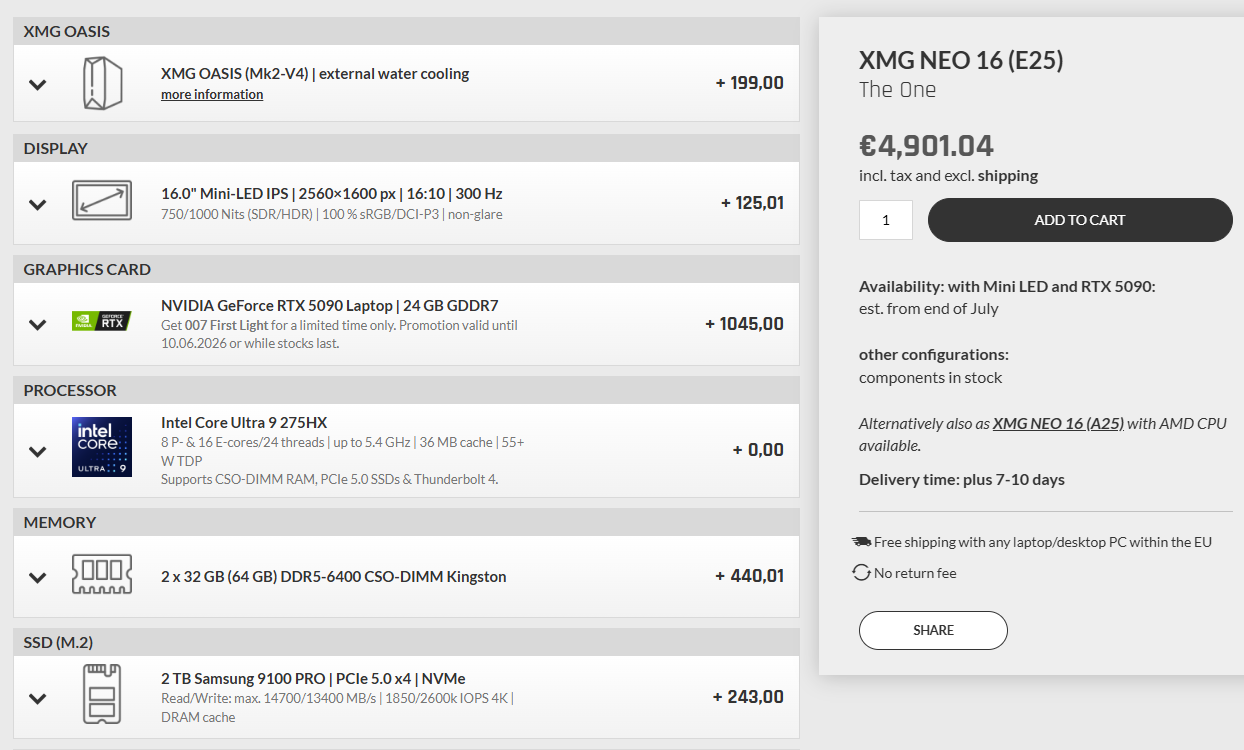Expand the Graphics Card options chevron
Image resolution: width=1244 pixels, height=750 pixels.
click(38, 324)
